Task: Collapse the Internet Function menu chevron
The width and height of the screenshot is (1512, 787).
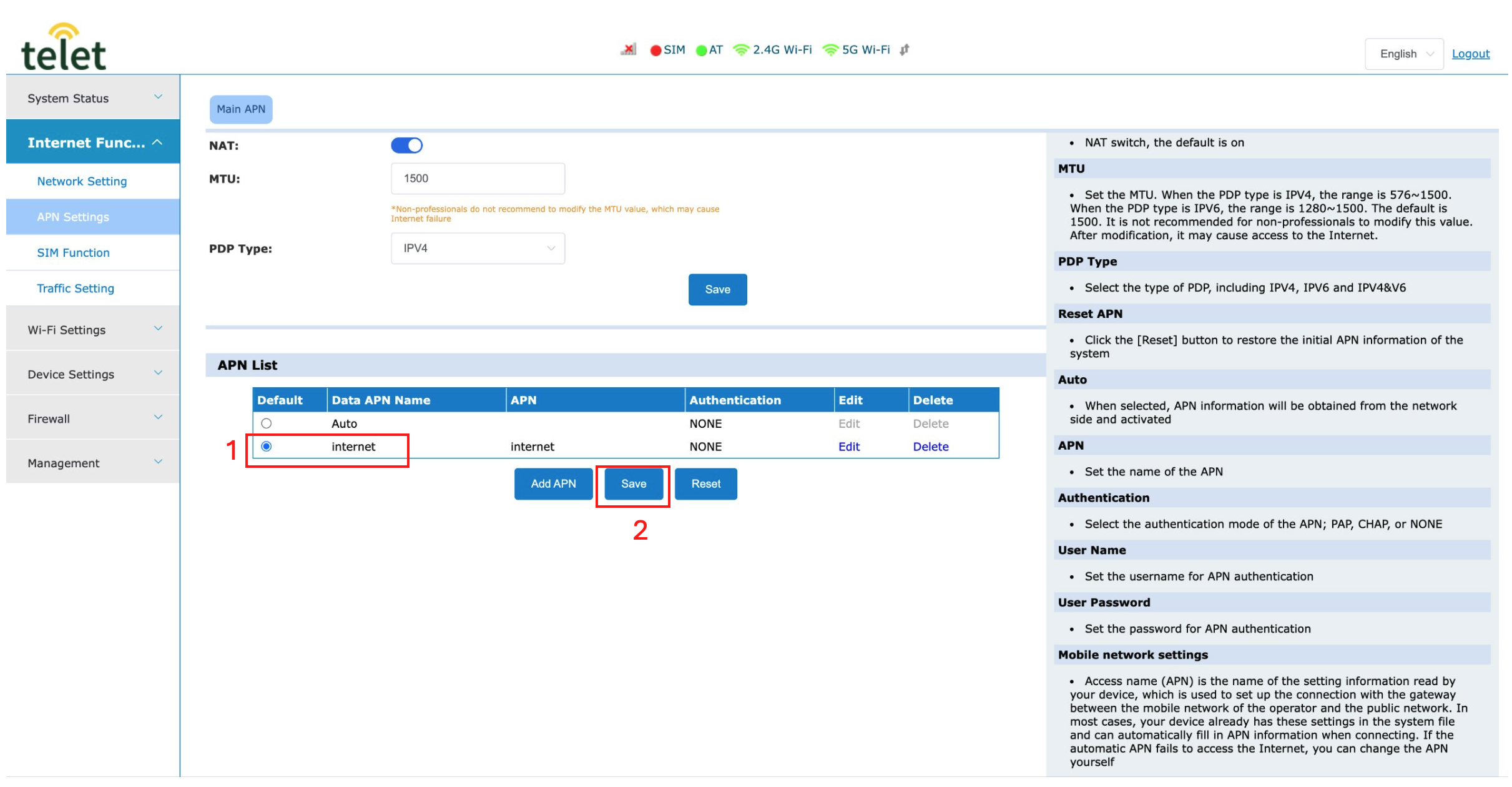Action: click(x=158, y=142)
